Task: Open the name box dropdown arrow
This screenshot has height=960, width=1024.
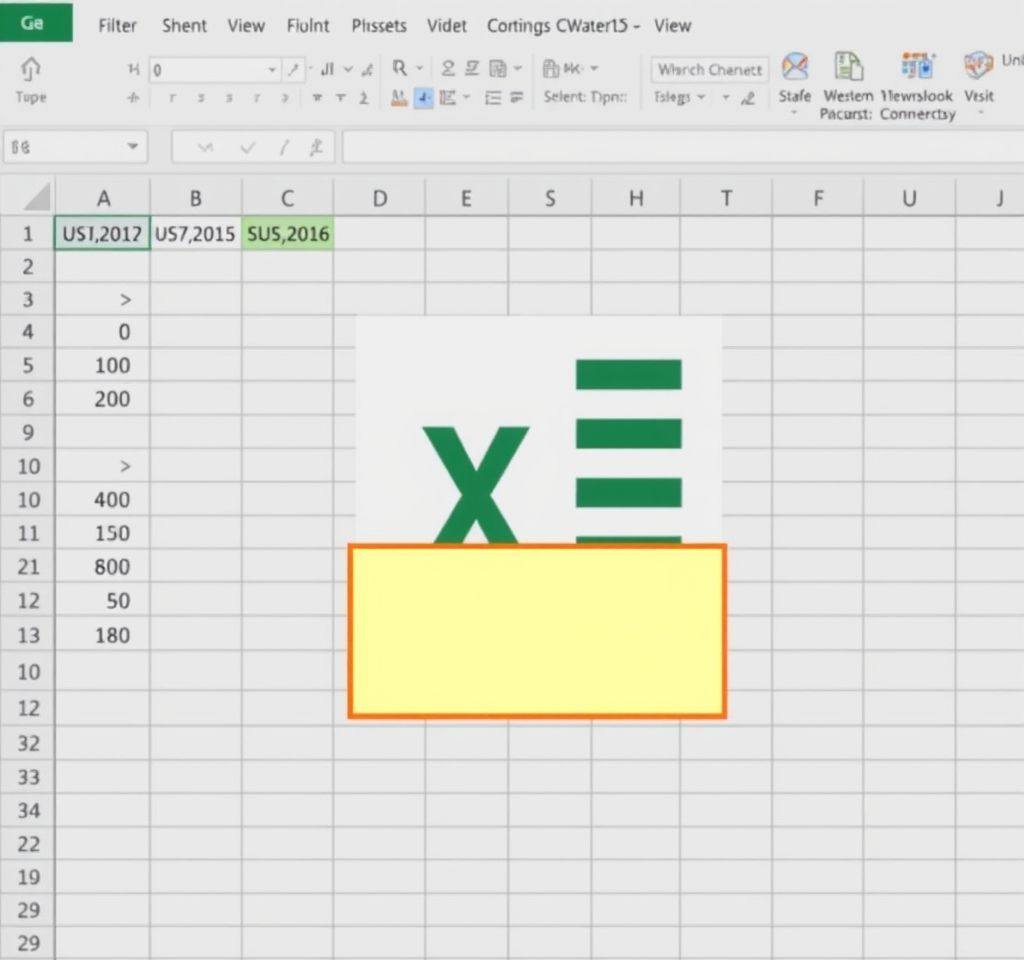Action: point(133,146)
